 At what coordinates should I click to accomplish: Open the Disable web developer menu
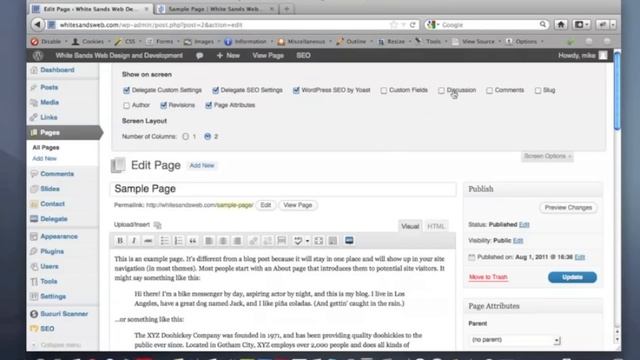[x=49, y=42]
